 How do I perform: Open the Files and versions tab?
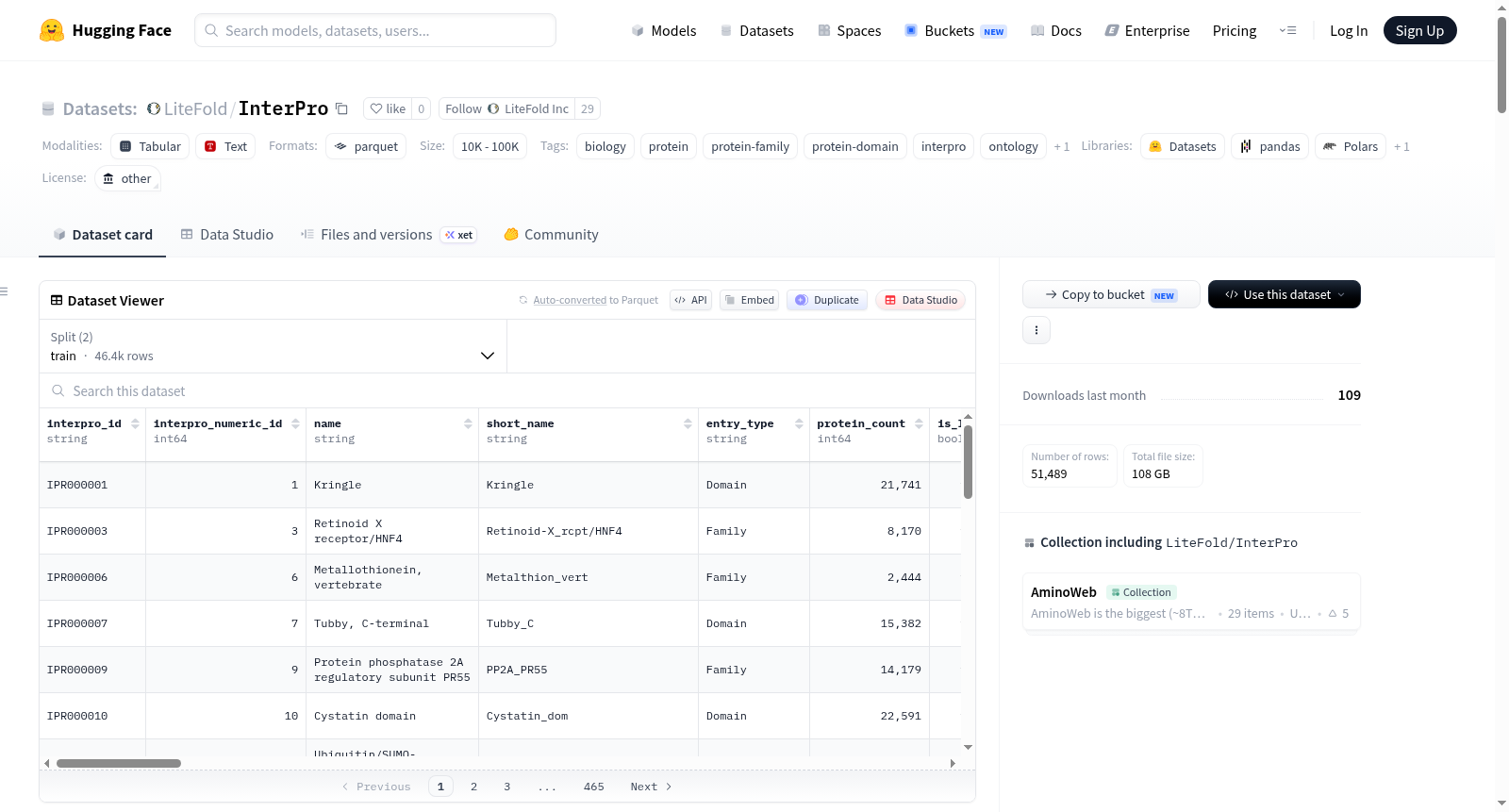pyautogui.click(x=389, y=235)
